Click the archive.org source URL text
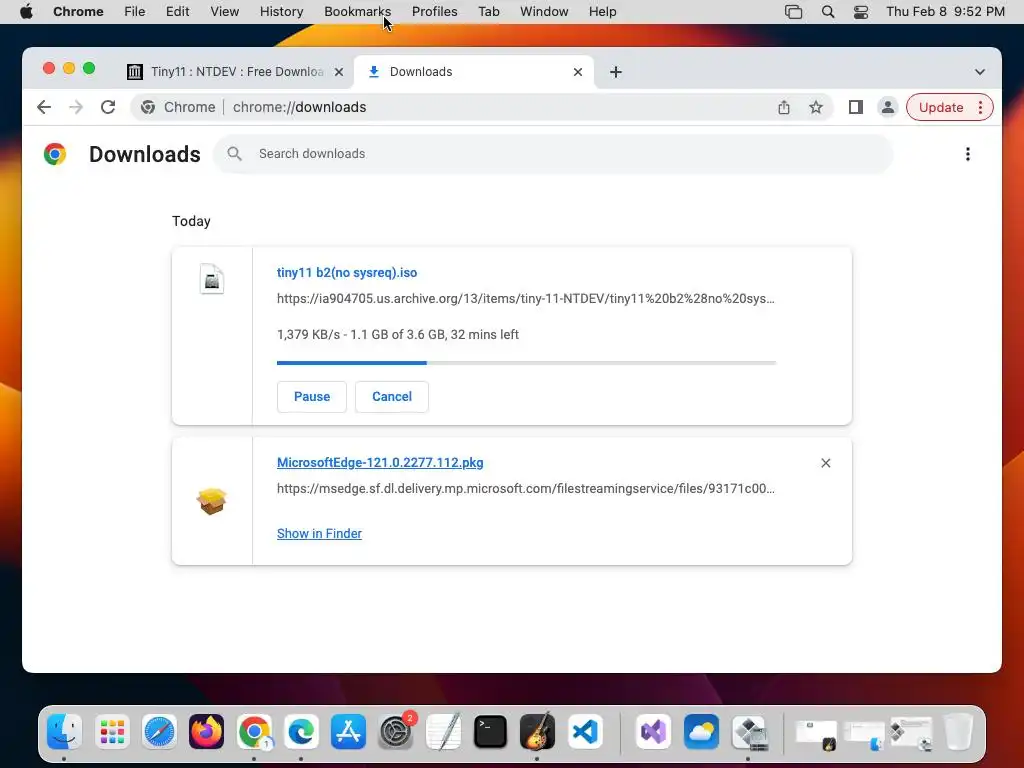The image size is (1024, 768). pyautogui.click(x=526, y=298)
